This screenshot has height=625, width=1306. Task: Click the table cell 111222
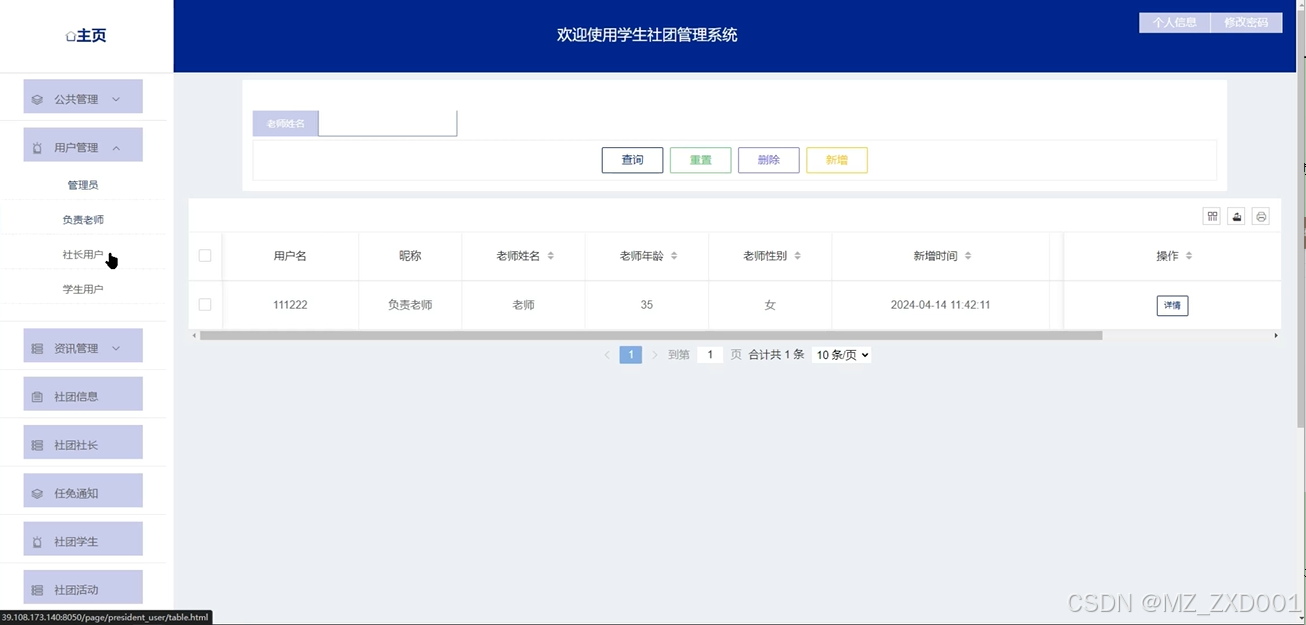click(x=290, y=305)
